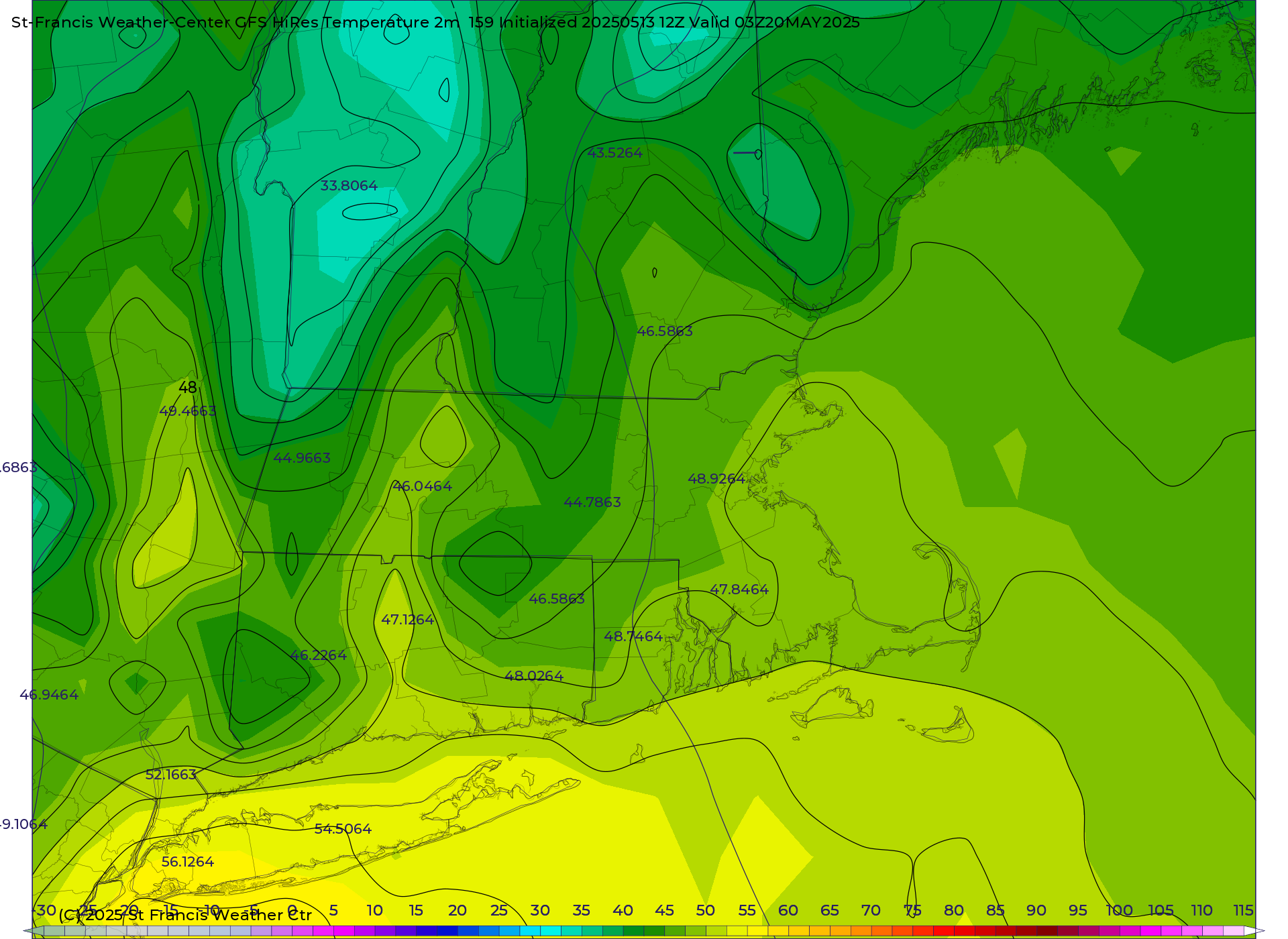Click the 48.9264 temperature label

click(716, 479)
